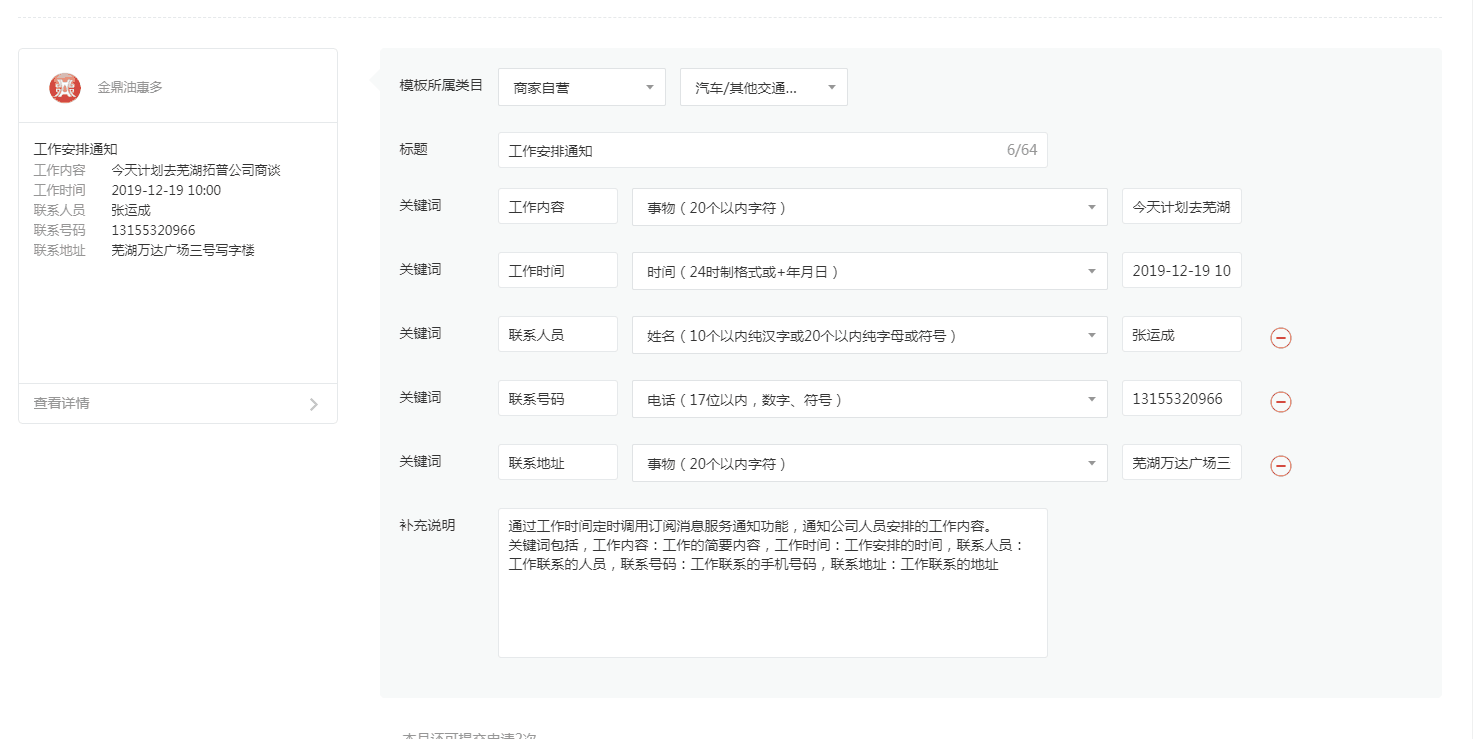Open the 汽车/其他交通 subcategory dropdown

[763, 87]
